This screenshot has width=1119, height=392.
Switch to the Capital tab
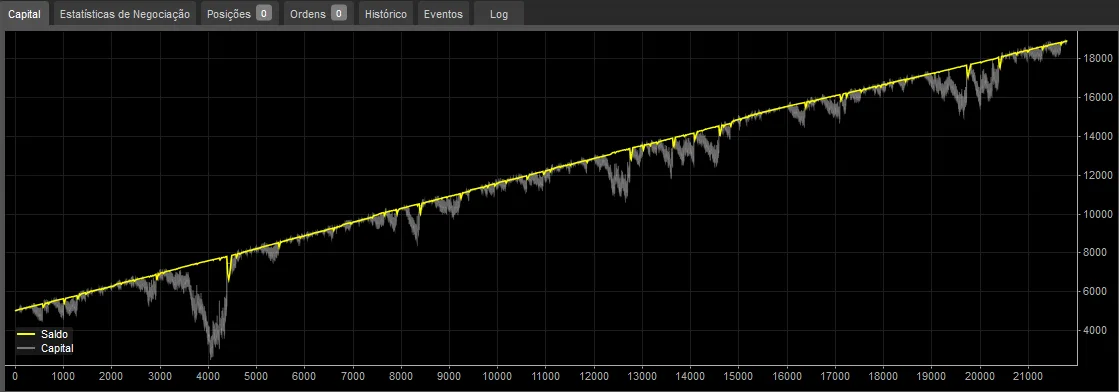point(24,14)
